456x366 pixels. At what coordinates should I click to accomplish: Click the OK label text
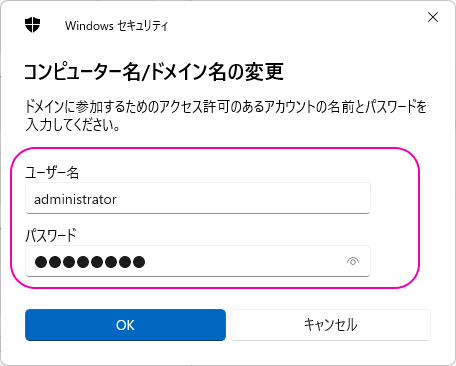[125, 325]
